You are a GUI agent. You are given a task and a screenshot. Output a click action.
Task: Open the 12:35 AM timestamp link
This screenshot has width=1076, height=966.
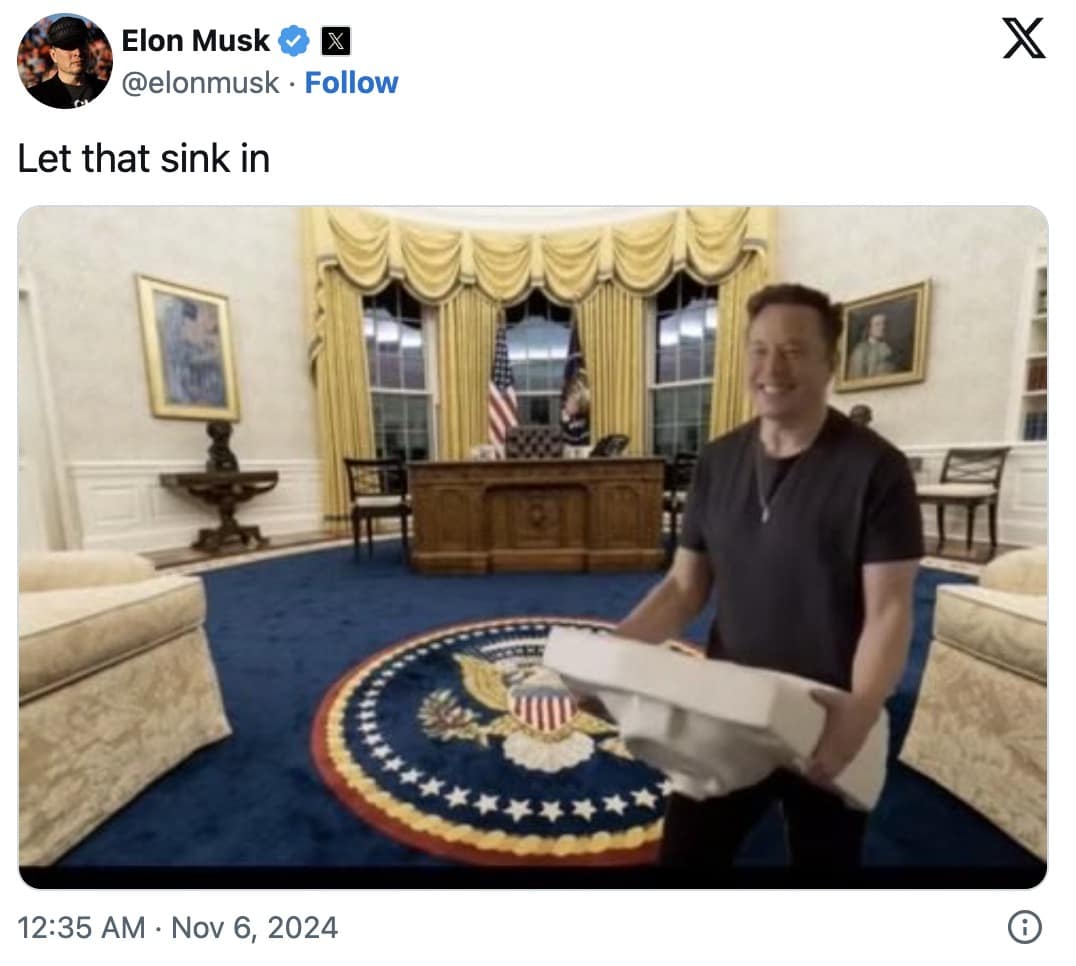coord(81,928)
